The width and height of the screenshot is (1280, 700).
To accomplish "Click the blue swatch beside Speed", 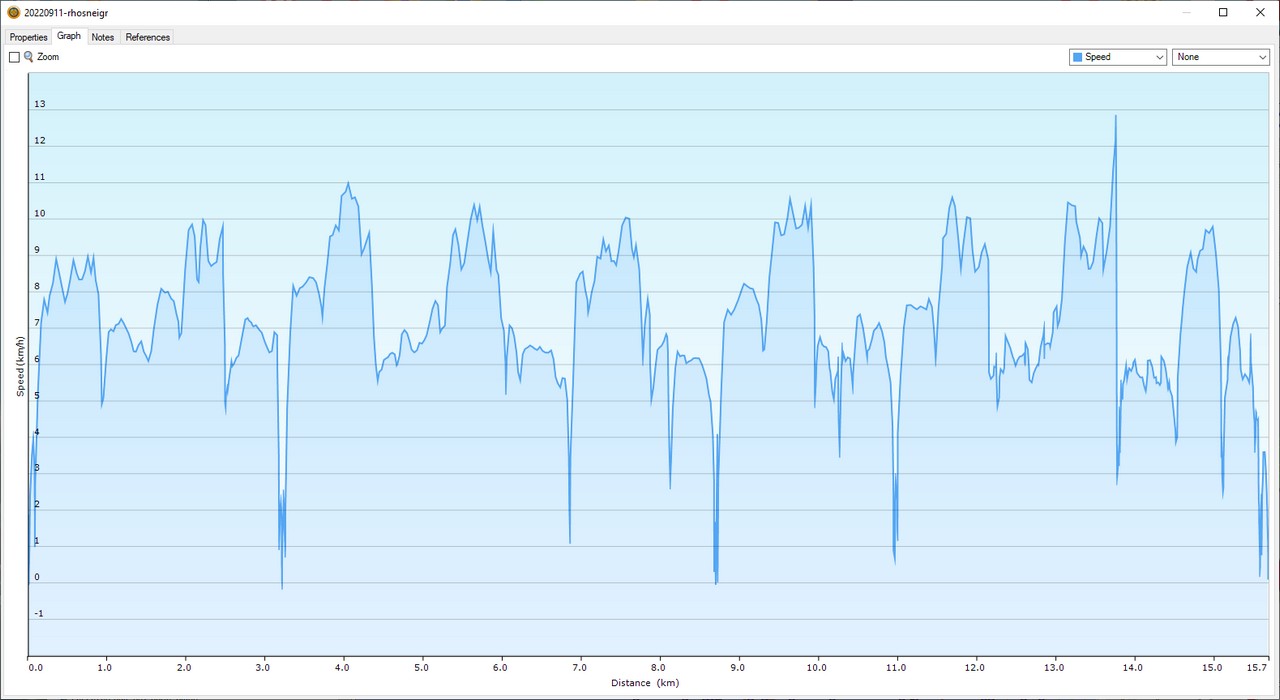I will (x=1077, y=57).
